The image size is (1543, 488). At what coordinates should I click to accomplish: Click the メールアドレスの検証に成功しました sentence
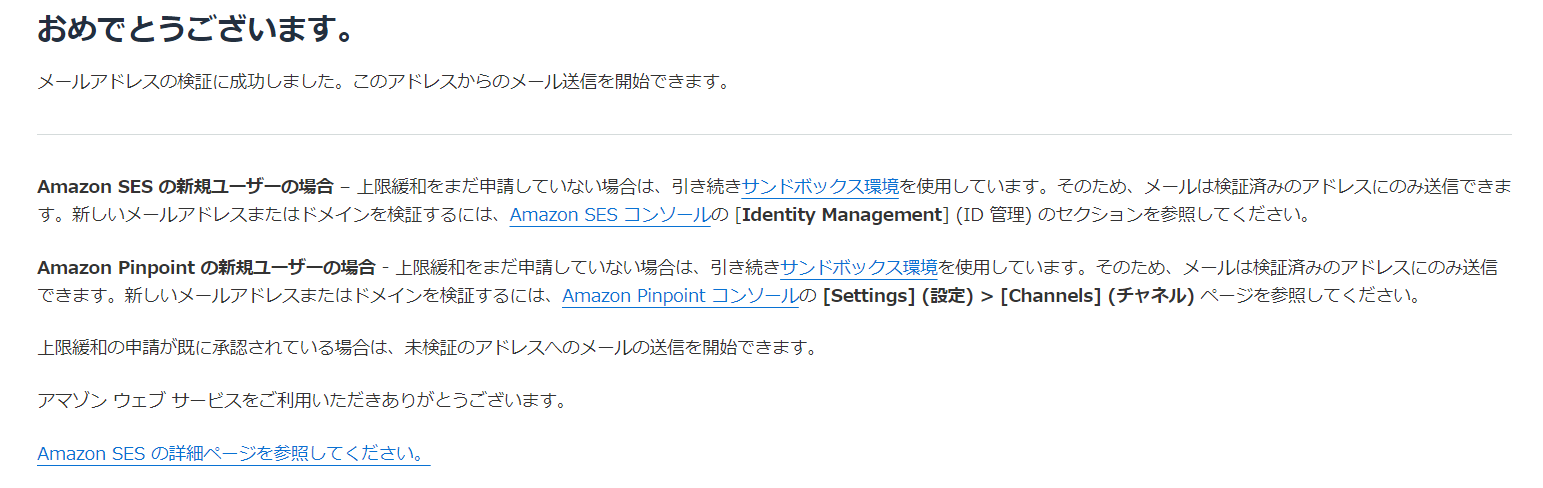[x=190, y=82]
